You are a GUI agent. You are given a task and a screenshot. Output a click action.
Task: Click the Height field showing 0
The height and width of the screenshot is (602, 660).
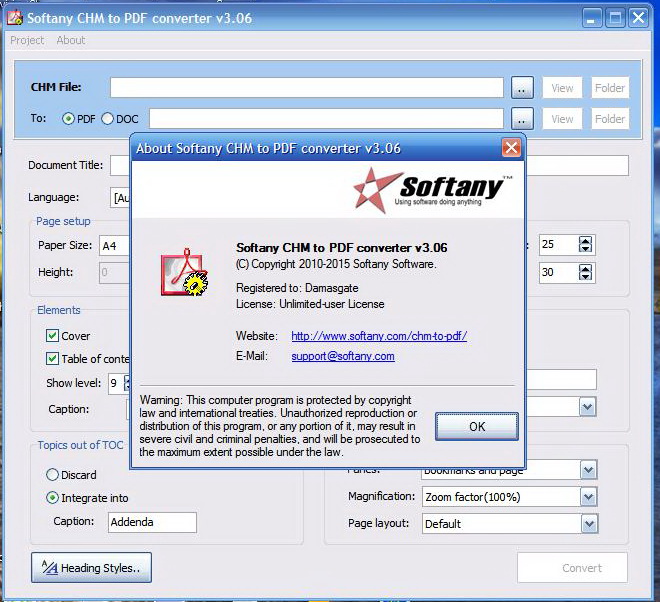pyautogui.click(x=114, y=272)
